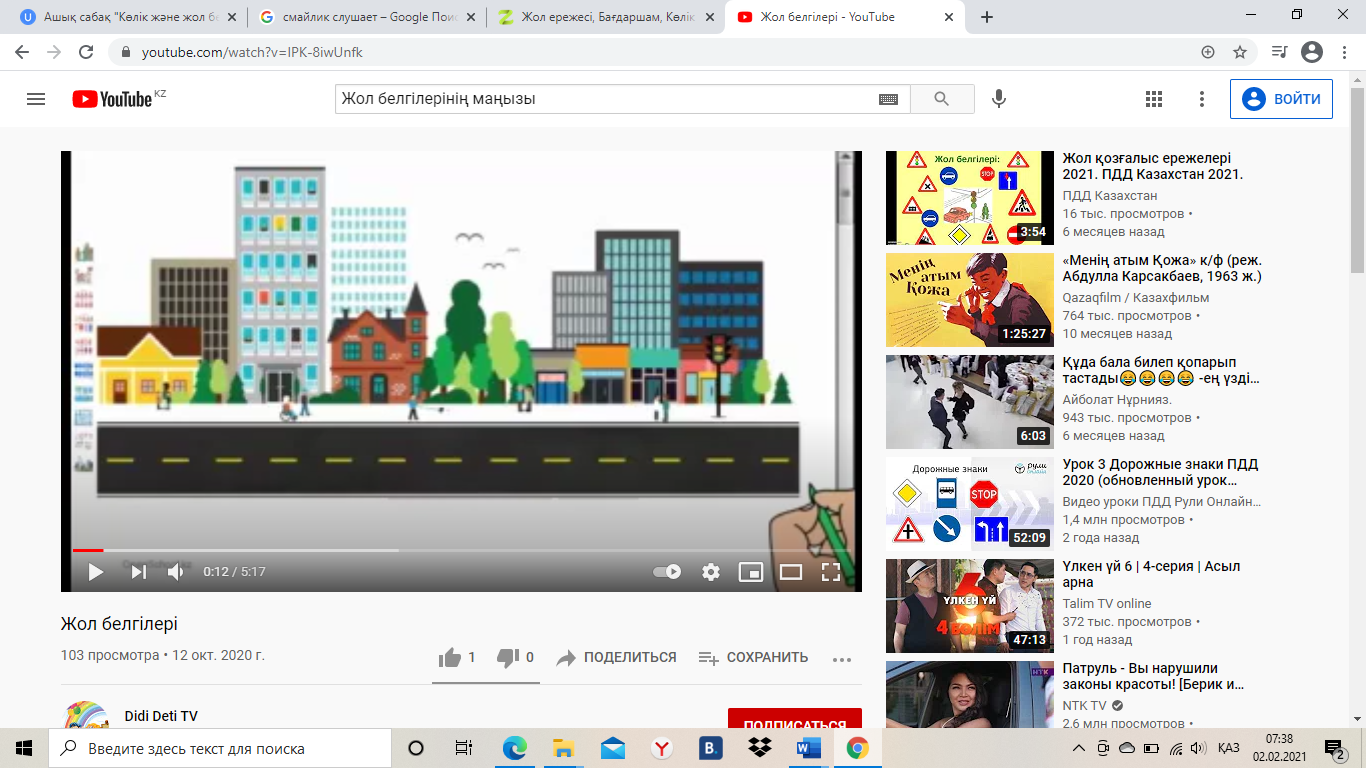Start voice search with microphone icon

point(998,99)
